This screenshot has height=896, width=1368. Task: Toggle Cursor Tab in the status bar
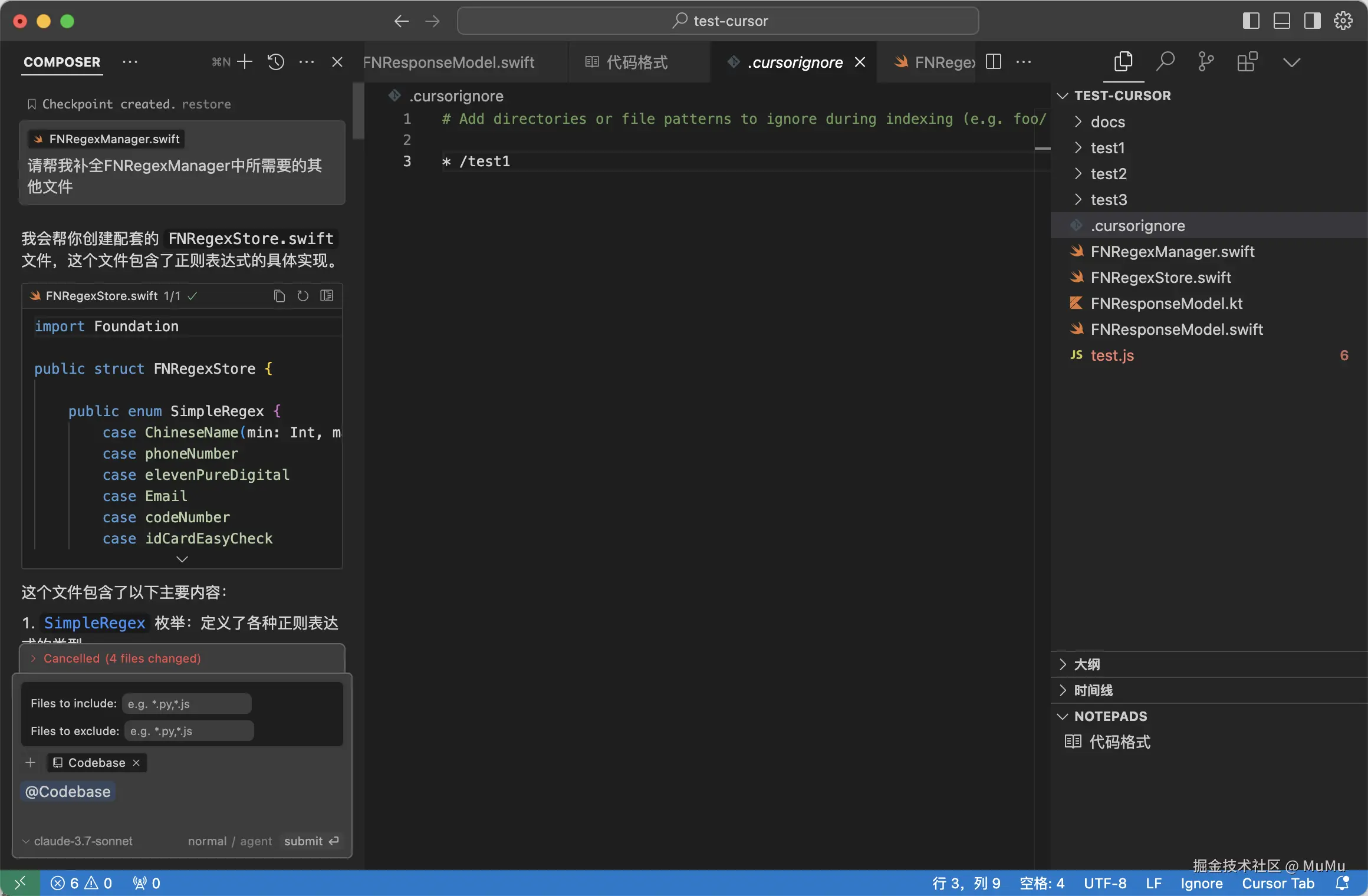coord(1278,883)
